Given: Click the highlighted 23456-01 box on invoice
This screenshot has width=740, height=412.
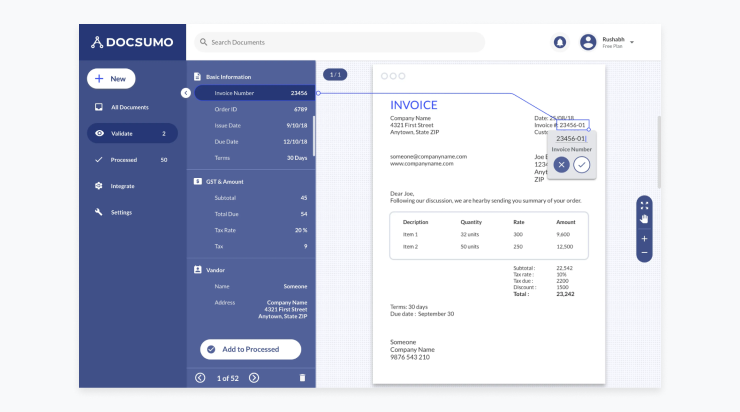Looking at the screenshot, I should 572,125.
